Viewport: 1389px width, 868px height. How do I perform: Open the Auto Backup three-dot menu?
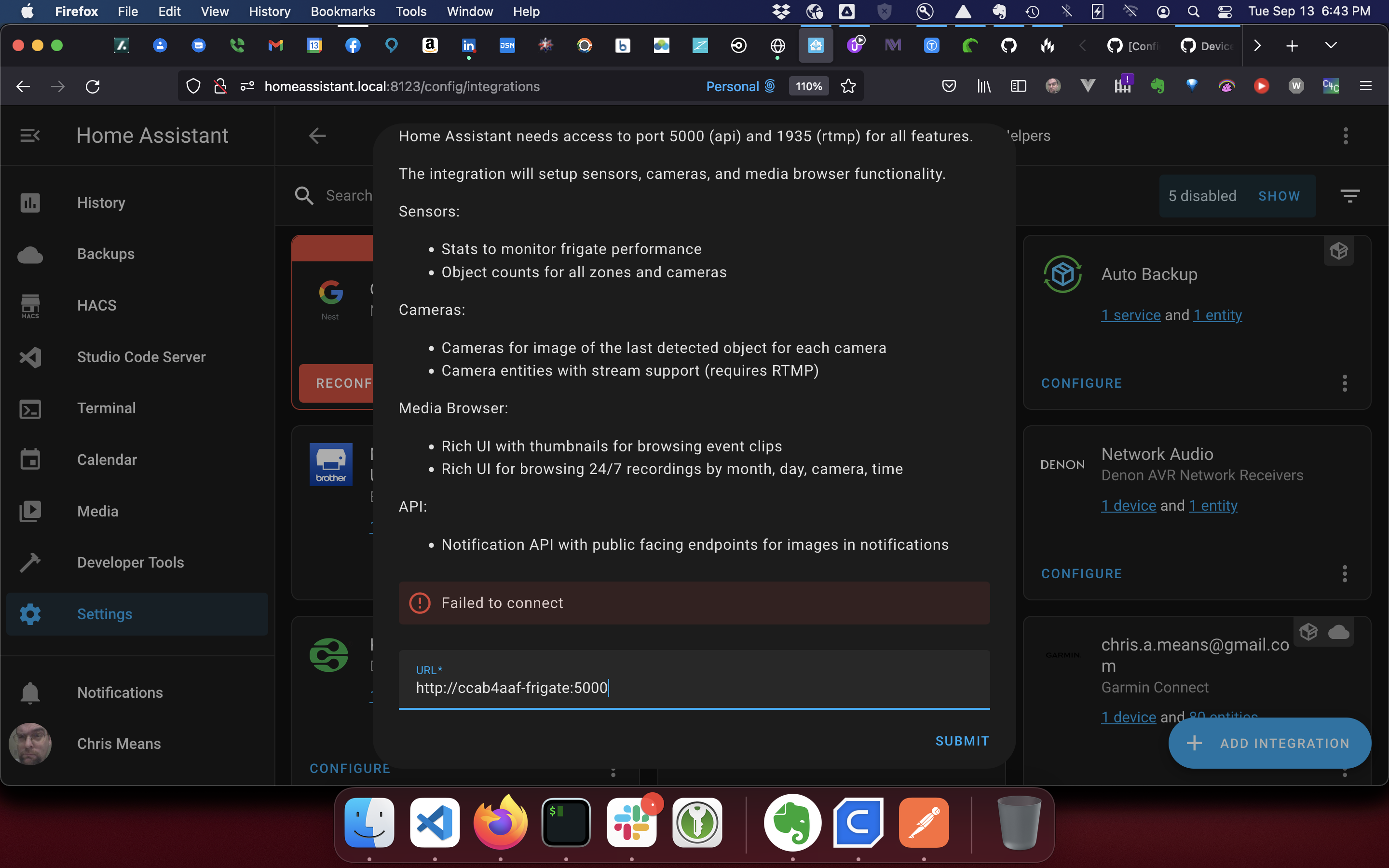(1345, 383)
